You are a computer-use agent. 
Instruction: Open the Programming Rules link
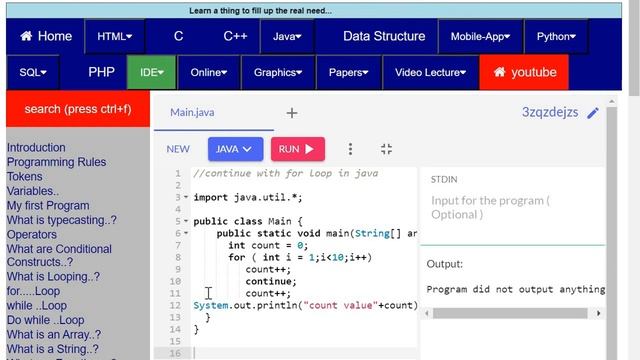point(56,162)
